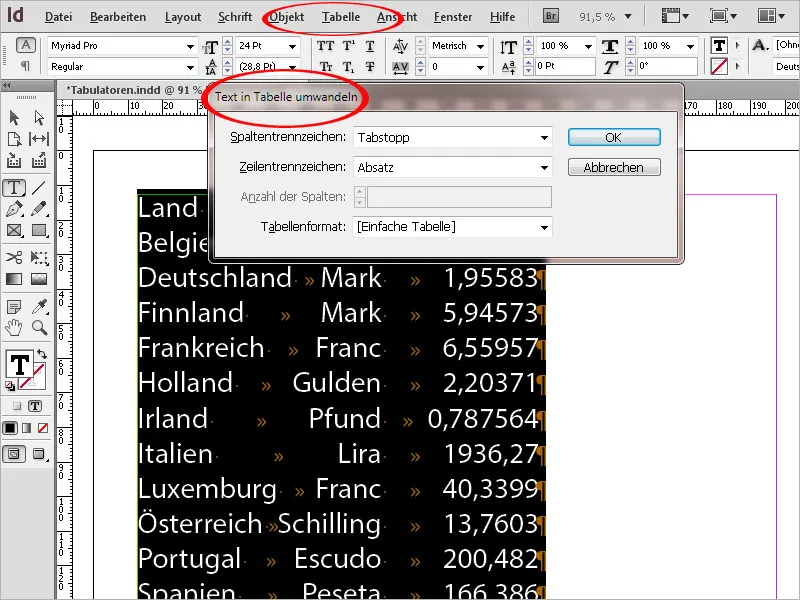The width and height of the screenshot is (800, 600).
Task: Activate the Type tool
Action: point(14,188)
